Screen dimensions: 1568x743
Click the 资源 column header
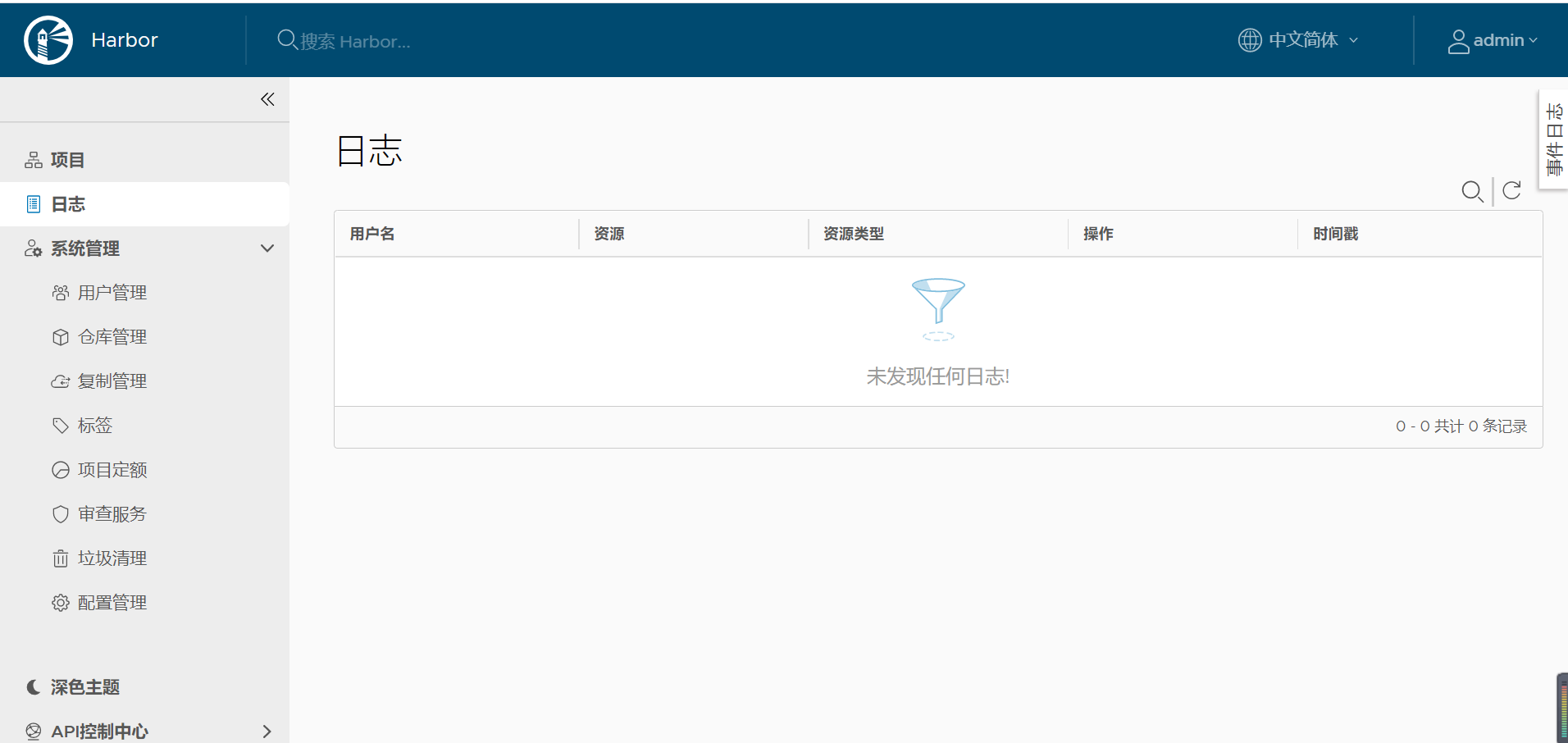(609, 234)
